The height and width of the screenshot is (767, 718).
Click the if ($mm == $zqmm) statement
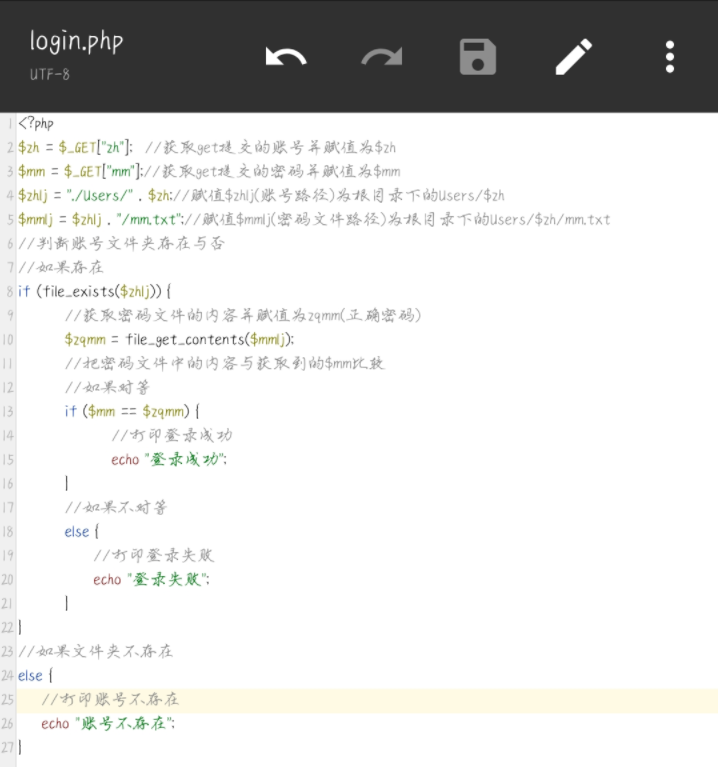pyautogui.click(x=131, y=412)
